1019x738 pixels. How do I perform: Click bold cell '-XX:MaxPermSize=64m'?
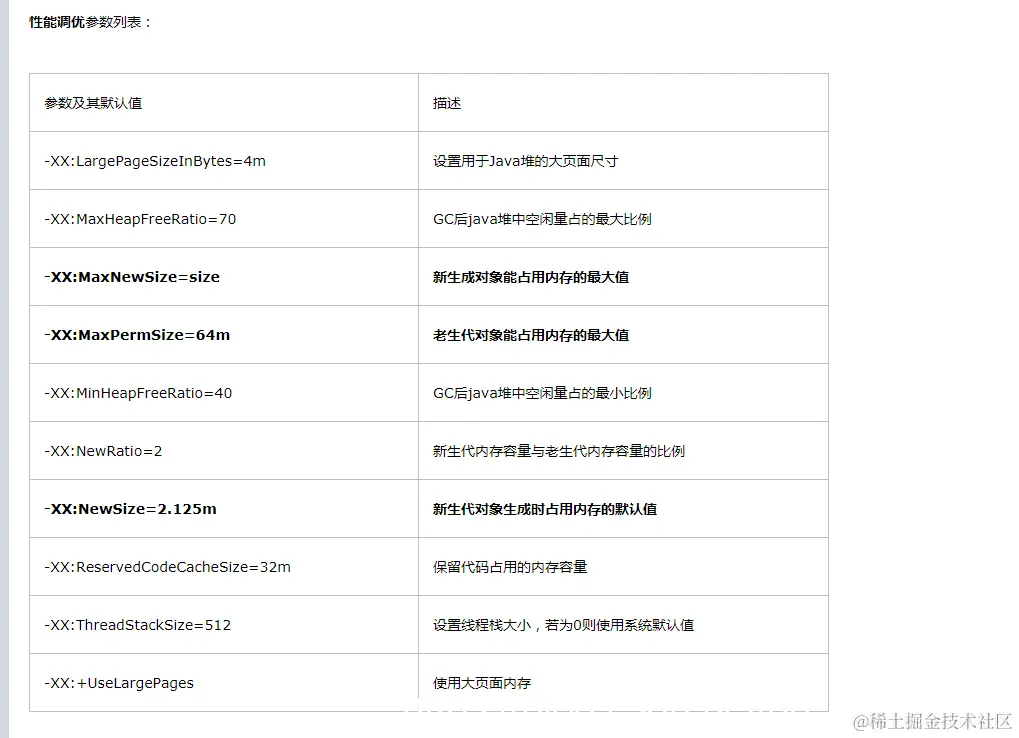[137, 335]
